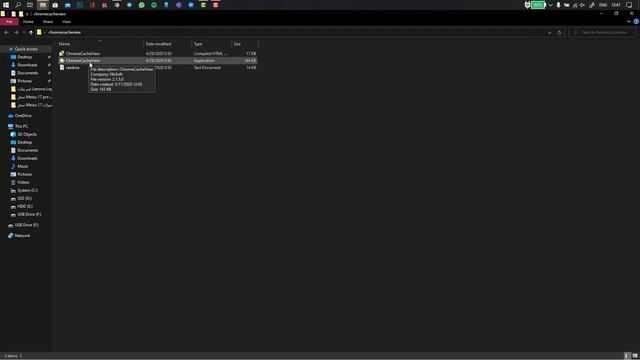Click ENG language indicator in tray

pyautogui.click(x=603, y=5)
